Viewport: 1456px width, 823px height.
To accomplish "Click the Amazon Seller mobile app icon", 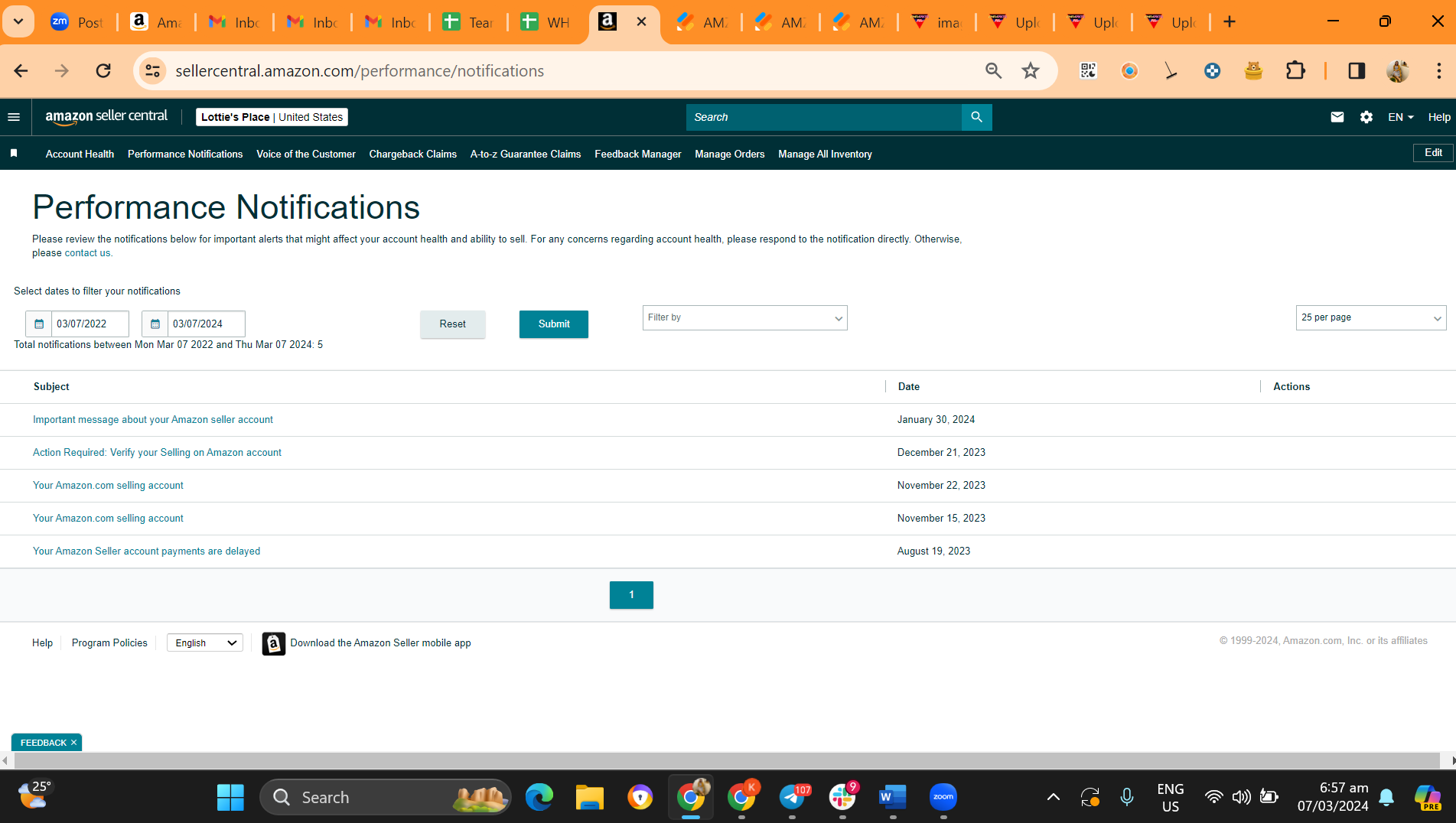I will click(274, 643).
